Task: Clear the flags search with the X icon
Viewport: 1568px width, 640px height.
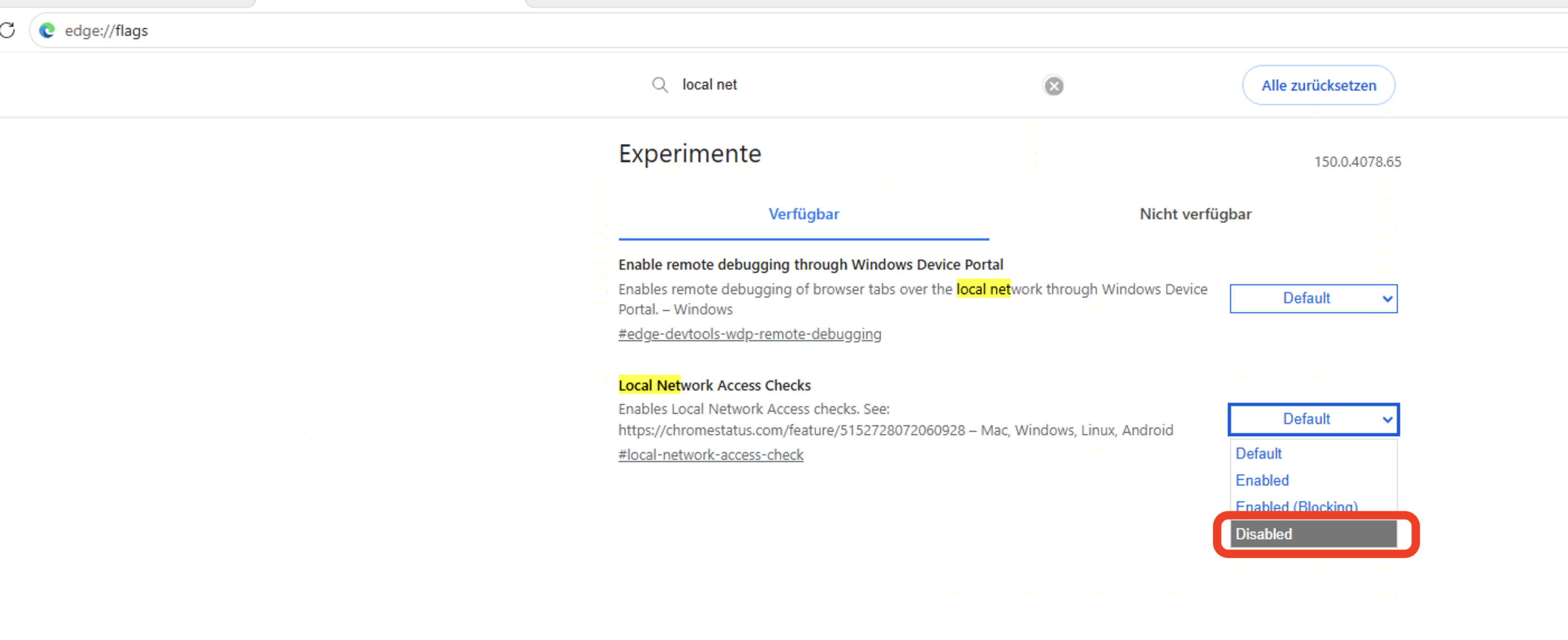Action: (1054, 86)
